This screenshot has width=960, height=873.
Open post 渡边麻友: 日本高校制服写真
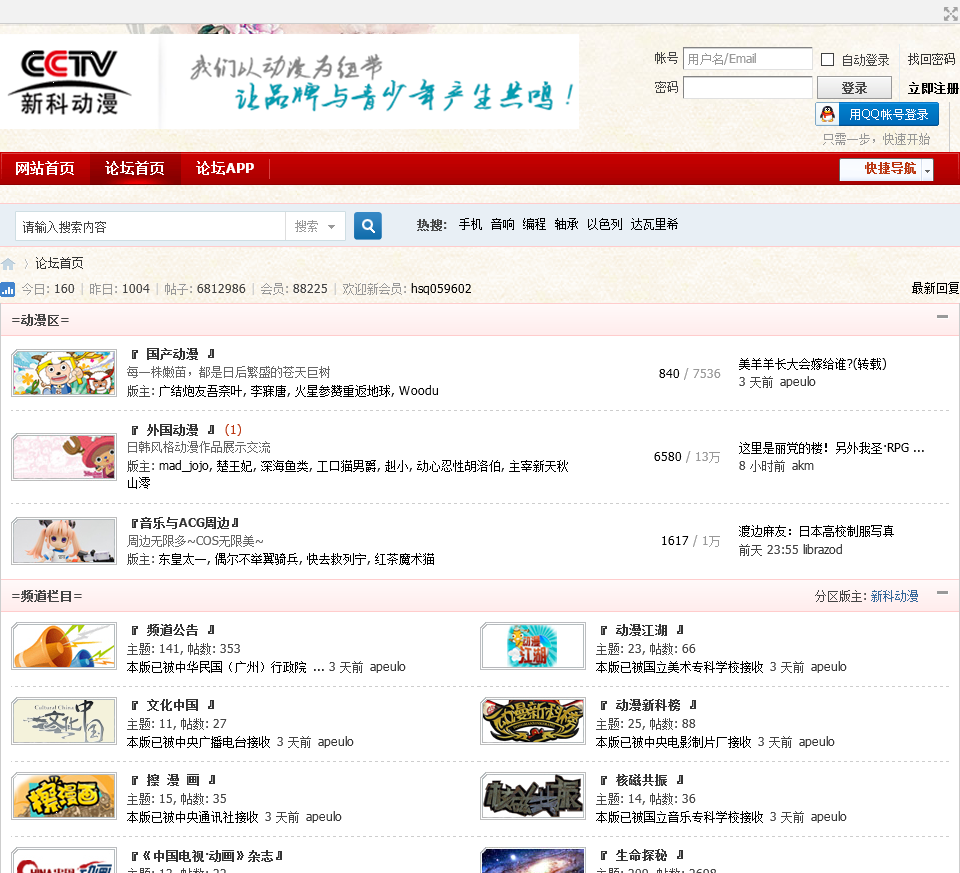[x=816, y=531]
